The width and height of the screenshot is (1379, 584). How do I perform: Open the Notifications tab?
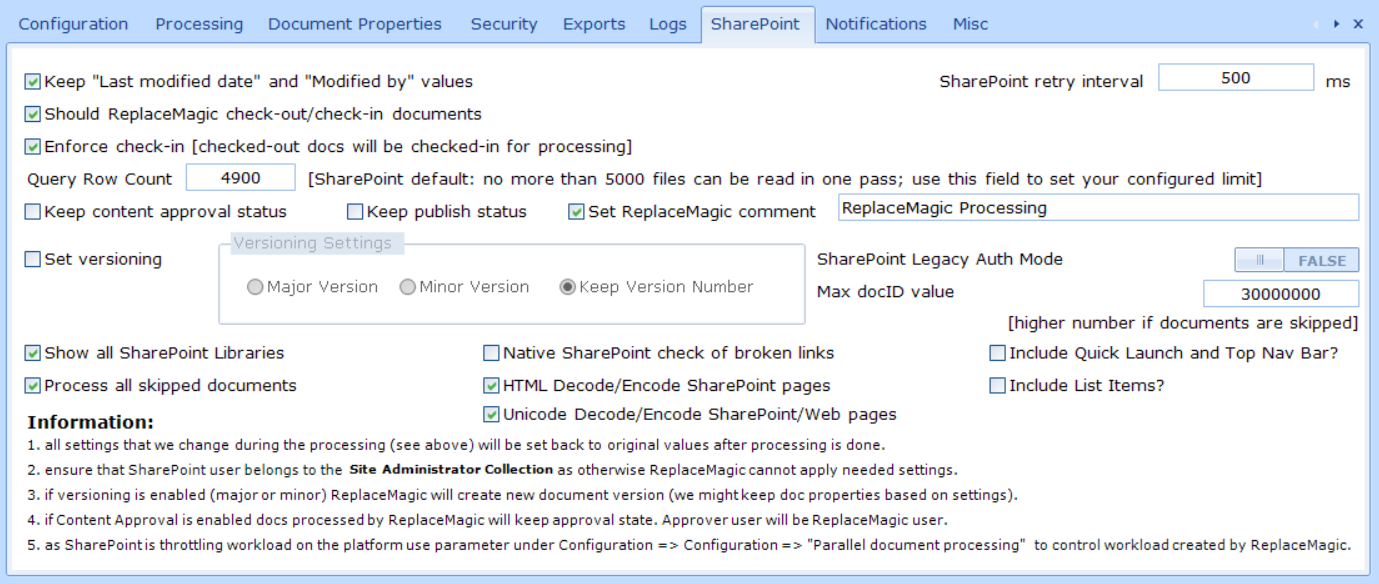[876, 24]
